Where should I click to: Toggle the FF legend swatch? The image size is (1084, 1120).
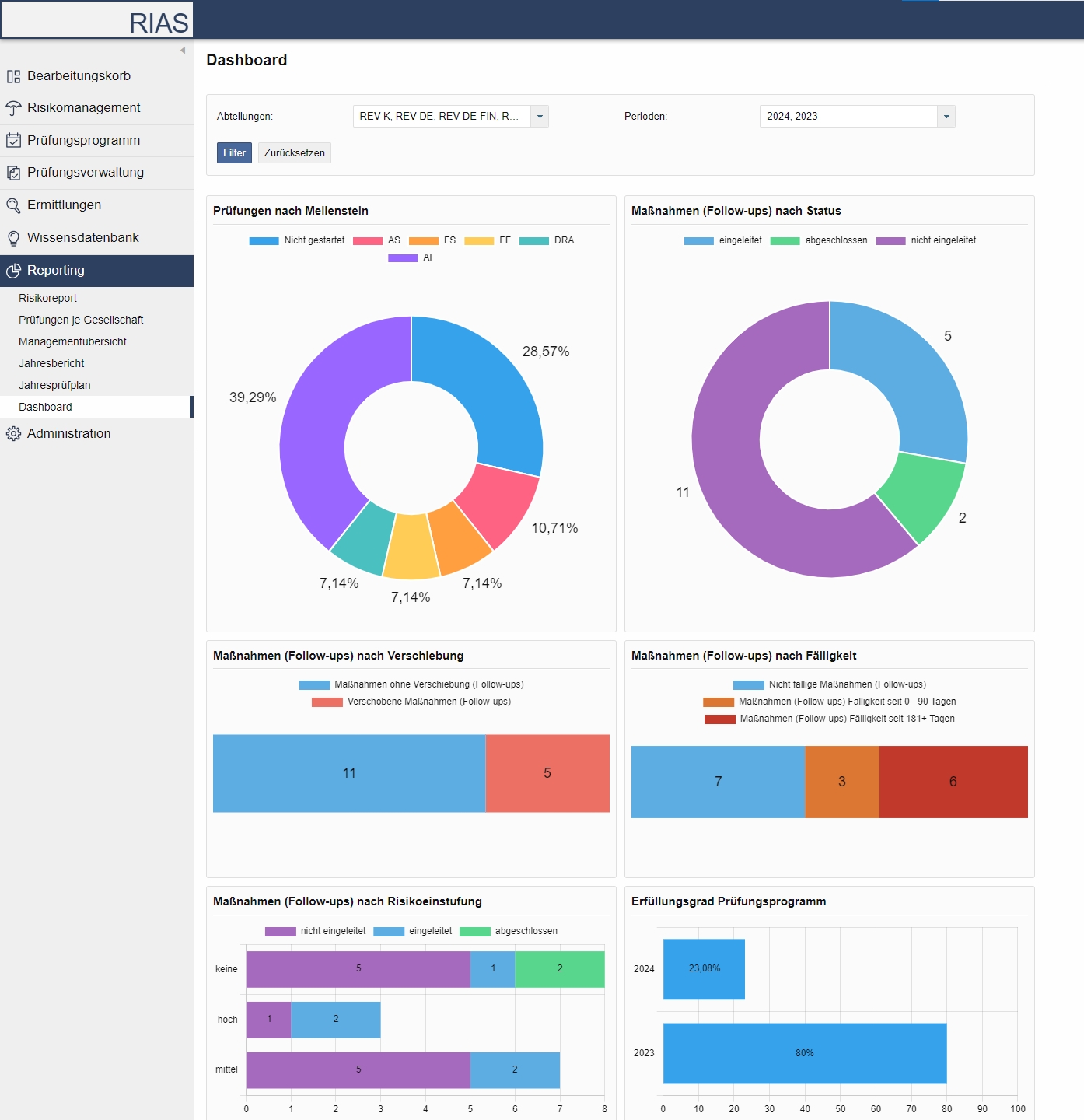coord(479,241)
